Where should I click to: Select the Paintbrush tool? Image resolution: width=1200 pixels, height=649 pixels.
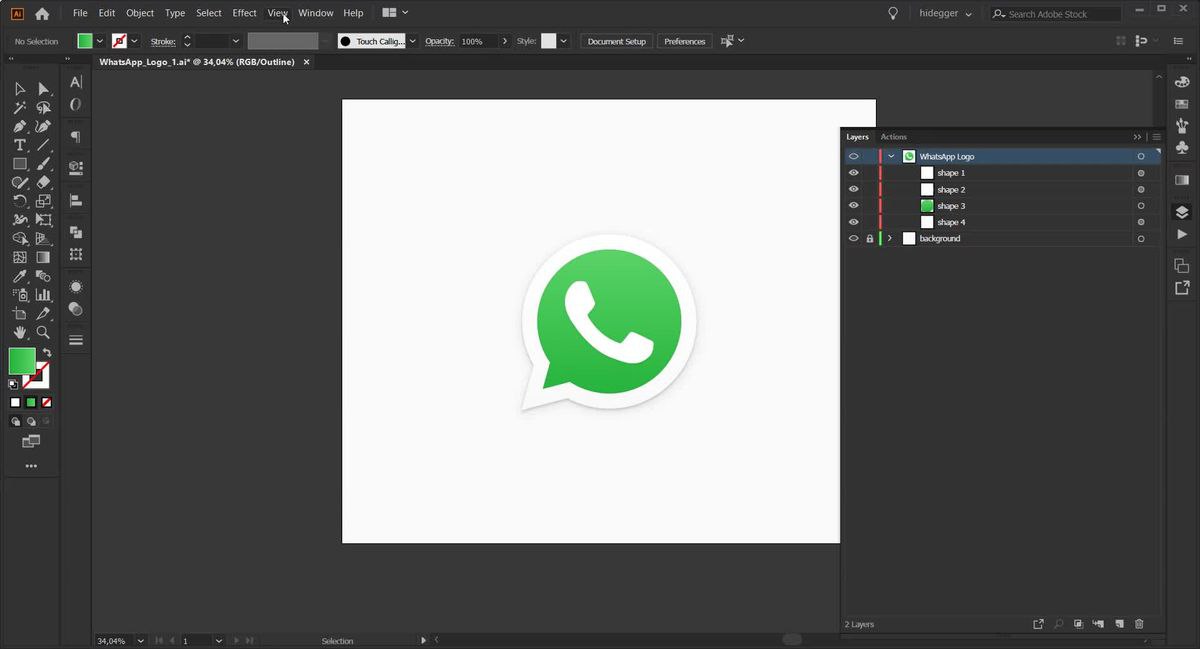43,164
